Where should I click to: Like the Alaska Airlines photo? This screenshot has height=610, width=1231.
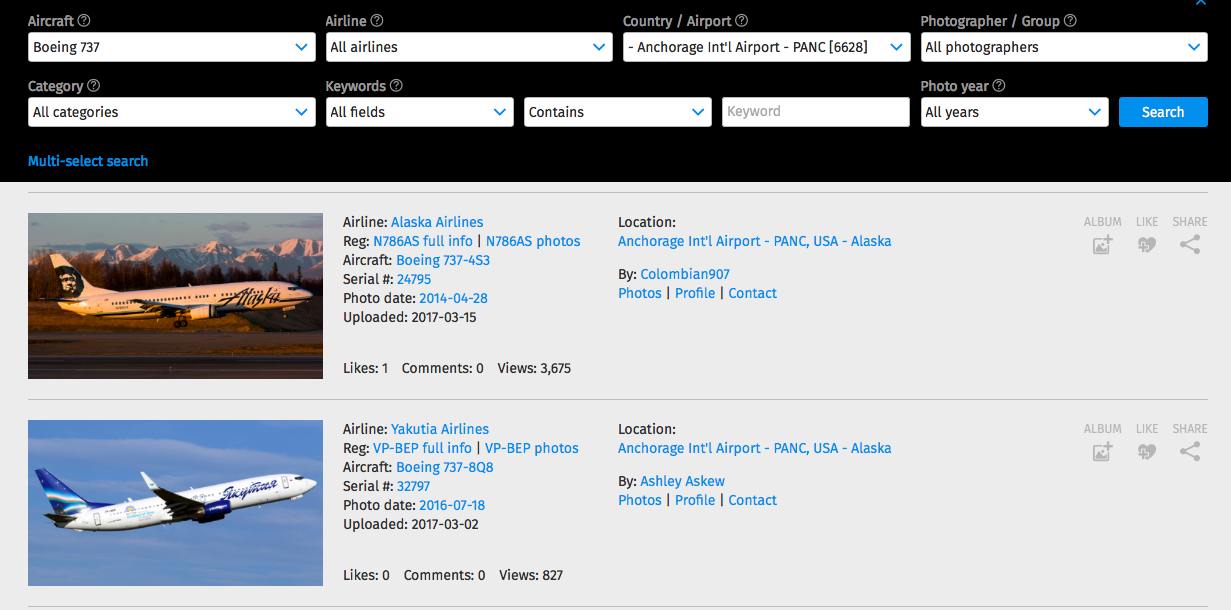click(1146, 245)
